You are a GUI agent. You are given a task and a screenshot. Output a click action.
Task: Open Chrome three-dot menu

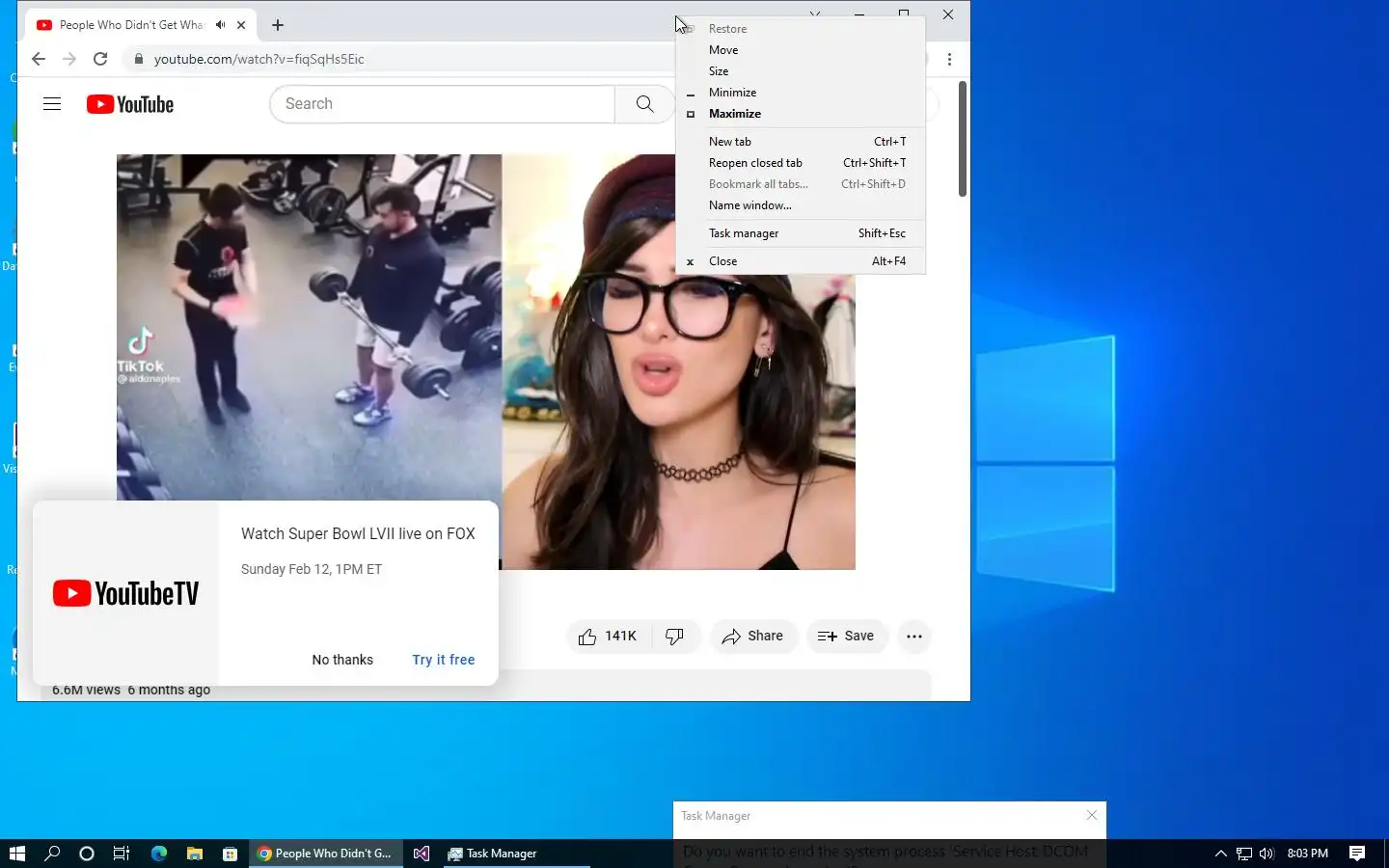pyautogui.click(x=949, y=59)
